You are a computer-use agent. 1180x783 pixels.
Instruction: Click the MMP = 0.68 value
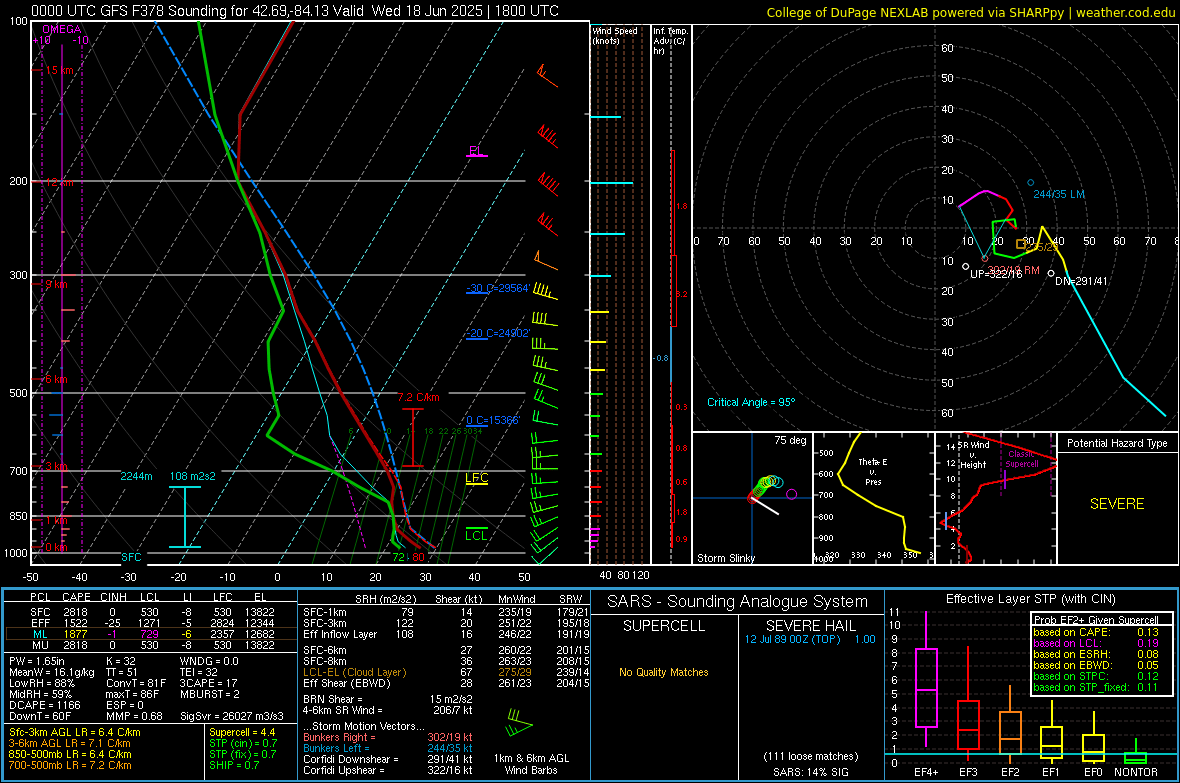coord(135,716)
